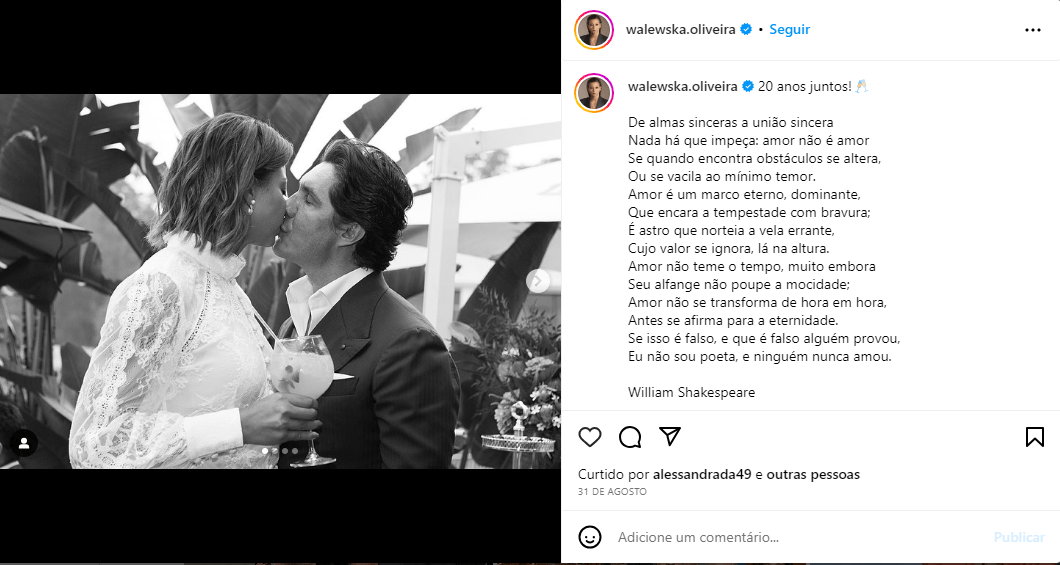
Task: Open the three-dot more options menu
Action: 1032,30
